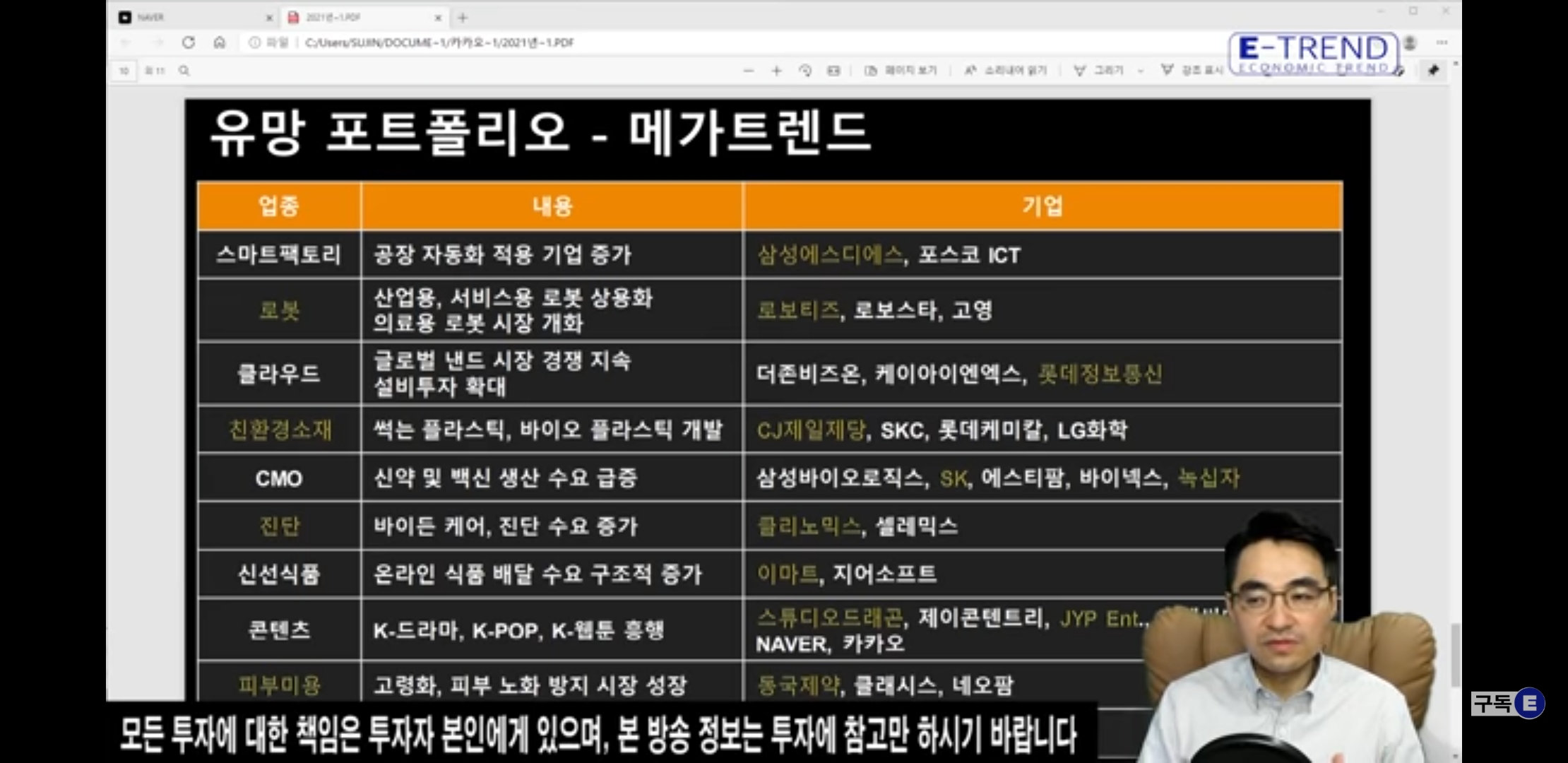Click the 포스코 ICT company name

(969, 254)
